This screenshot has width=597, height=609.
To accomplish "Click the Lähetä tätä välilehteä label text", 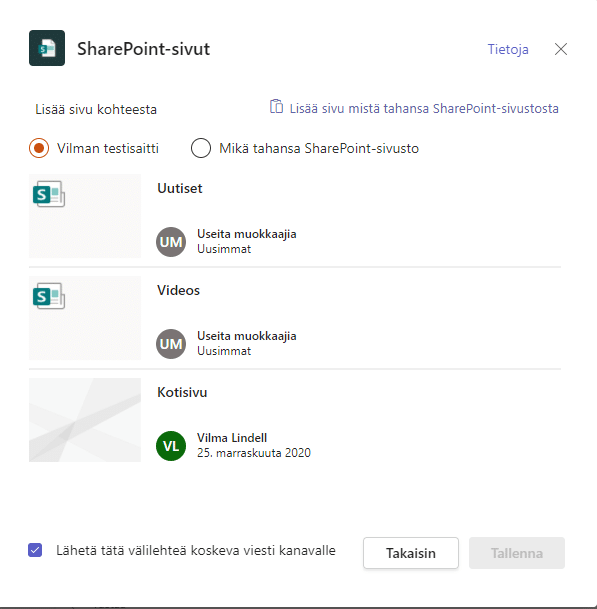I will [x=196, y=550].
